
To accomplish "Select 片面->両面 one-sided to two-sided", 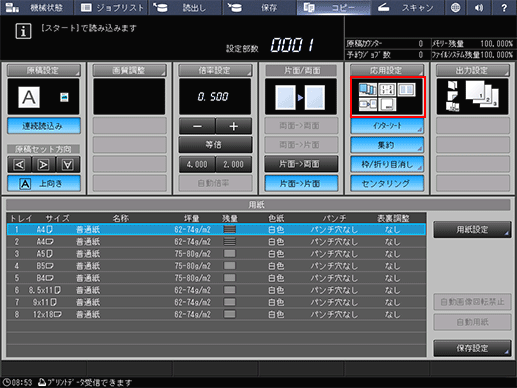I will click(x=301, y=164).
